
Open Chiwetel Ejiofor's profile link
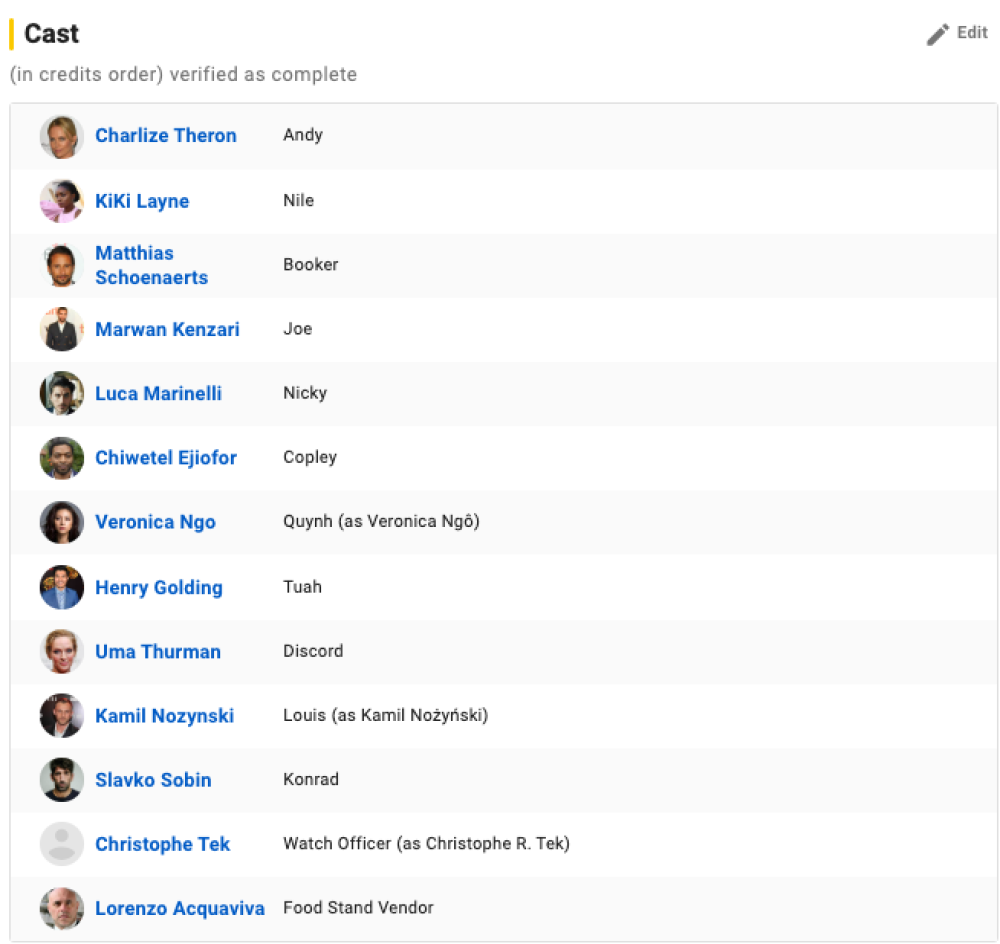point(166,457)
